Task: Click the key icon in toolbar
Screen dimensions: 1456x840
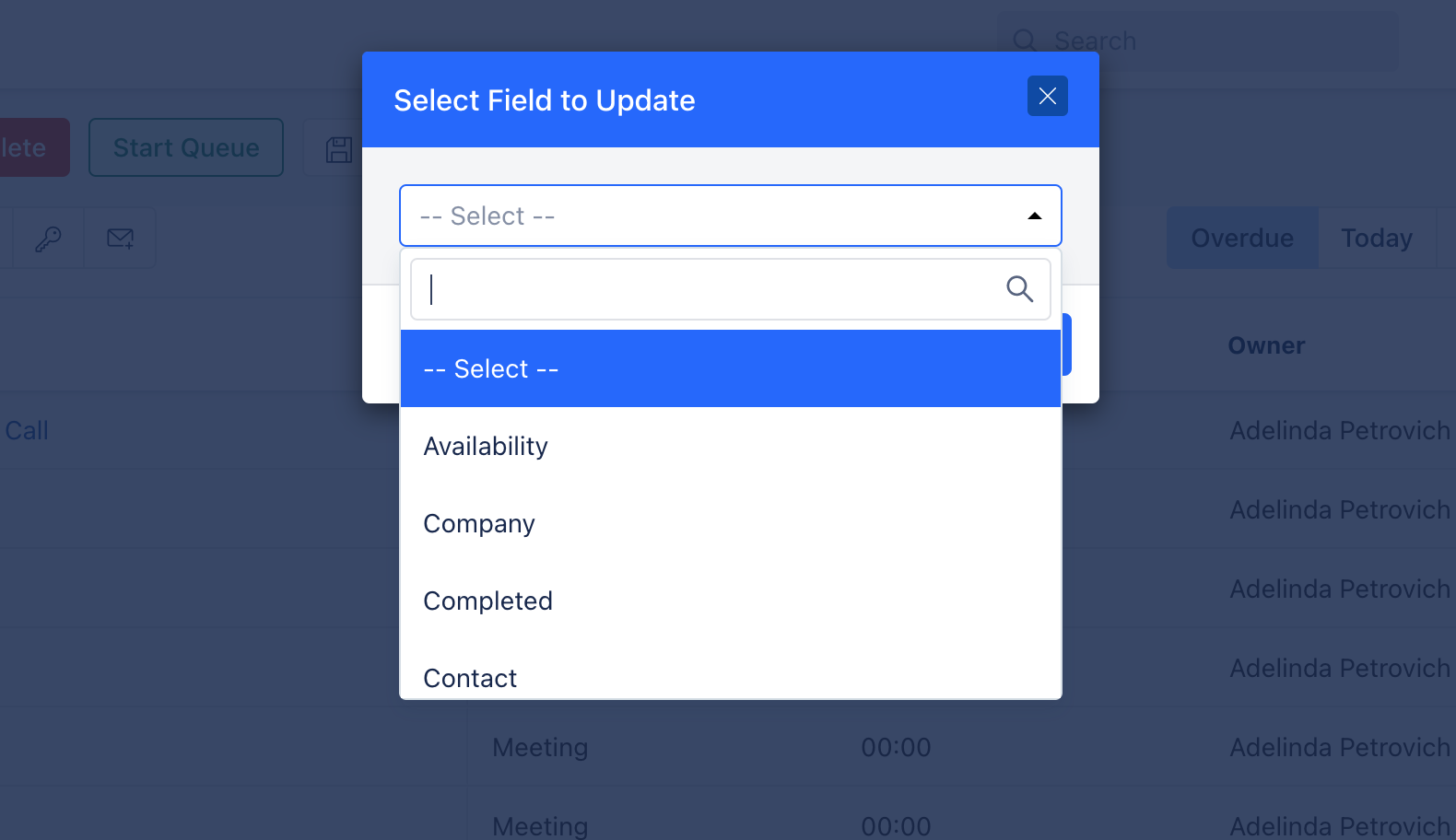Action: [x=48, y=239]
